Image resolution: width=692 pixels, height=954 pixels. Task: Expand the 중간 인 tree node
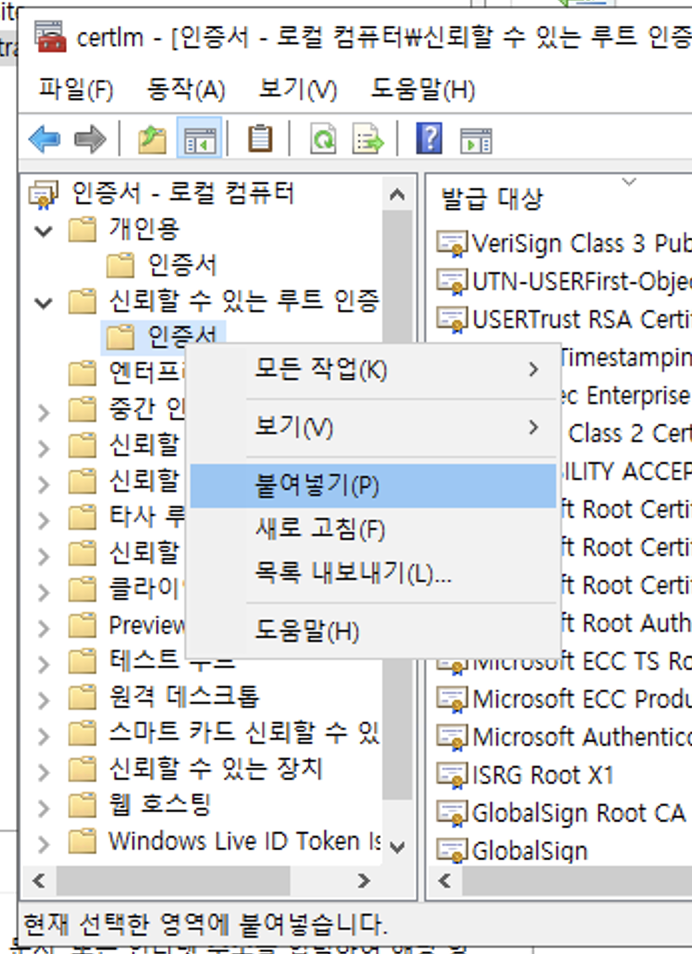[x=43, y=413]
